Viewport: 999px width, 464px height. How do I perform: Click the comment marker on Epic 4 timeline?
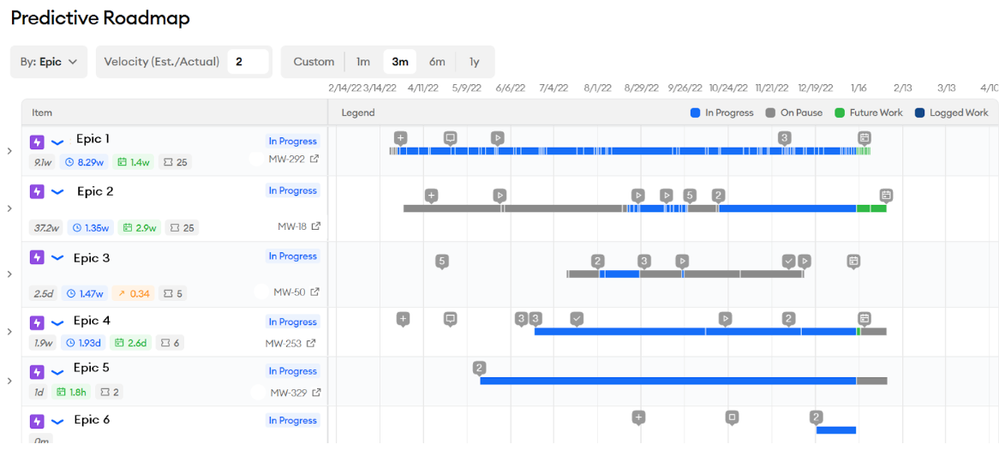pyautogui.click(x=450, y=319)
